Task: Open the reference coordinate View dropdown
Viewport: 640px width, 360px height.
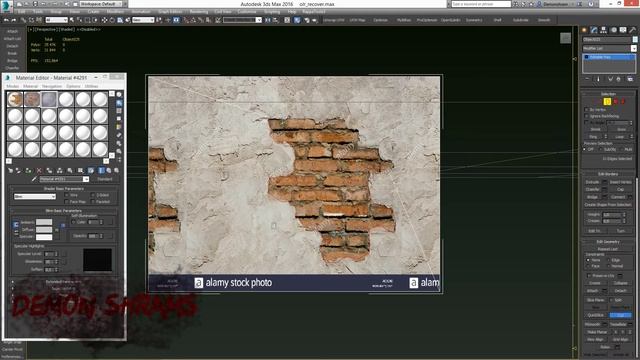Action: 143,20
